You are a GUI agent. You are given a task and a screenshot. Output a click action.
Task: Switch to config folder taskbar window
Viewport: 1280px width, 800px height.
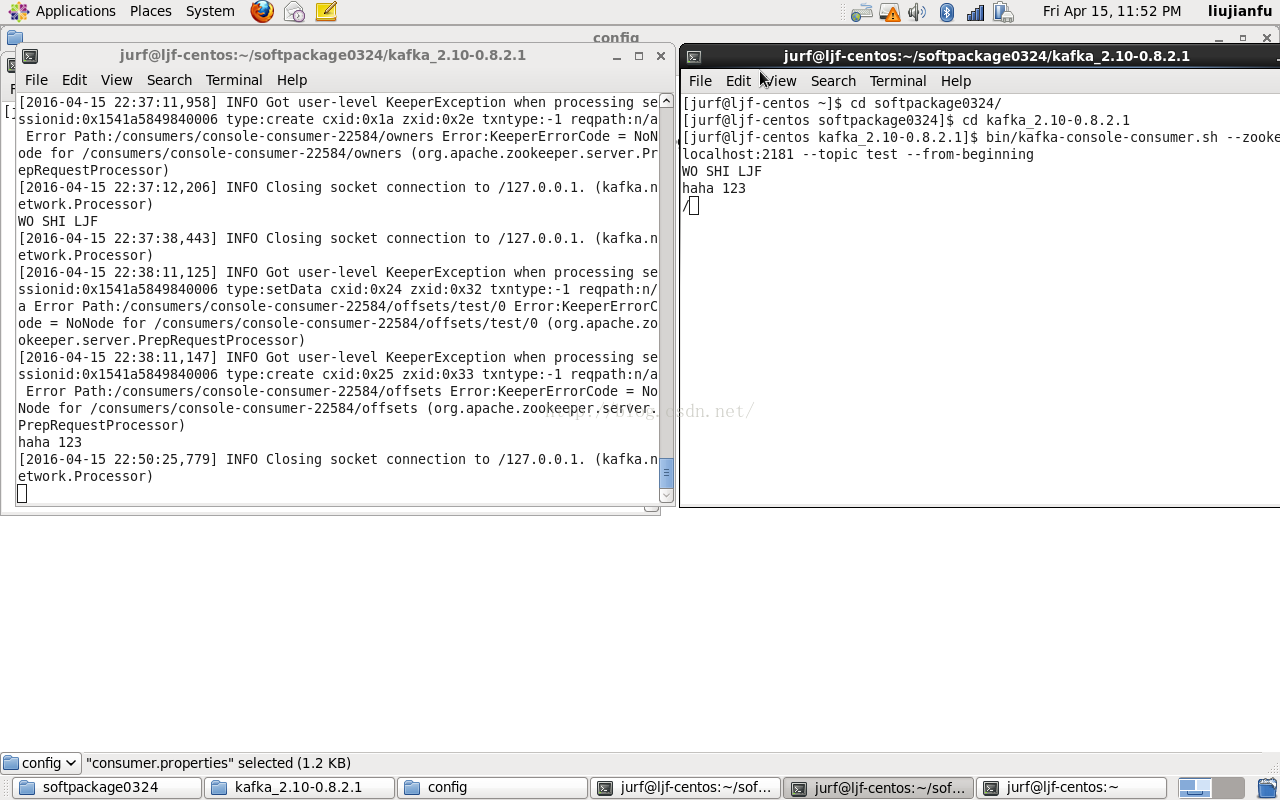click(x=492, y=788)
